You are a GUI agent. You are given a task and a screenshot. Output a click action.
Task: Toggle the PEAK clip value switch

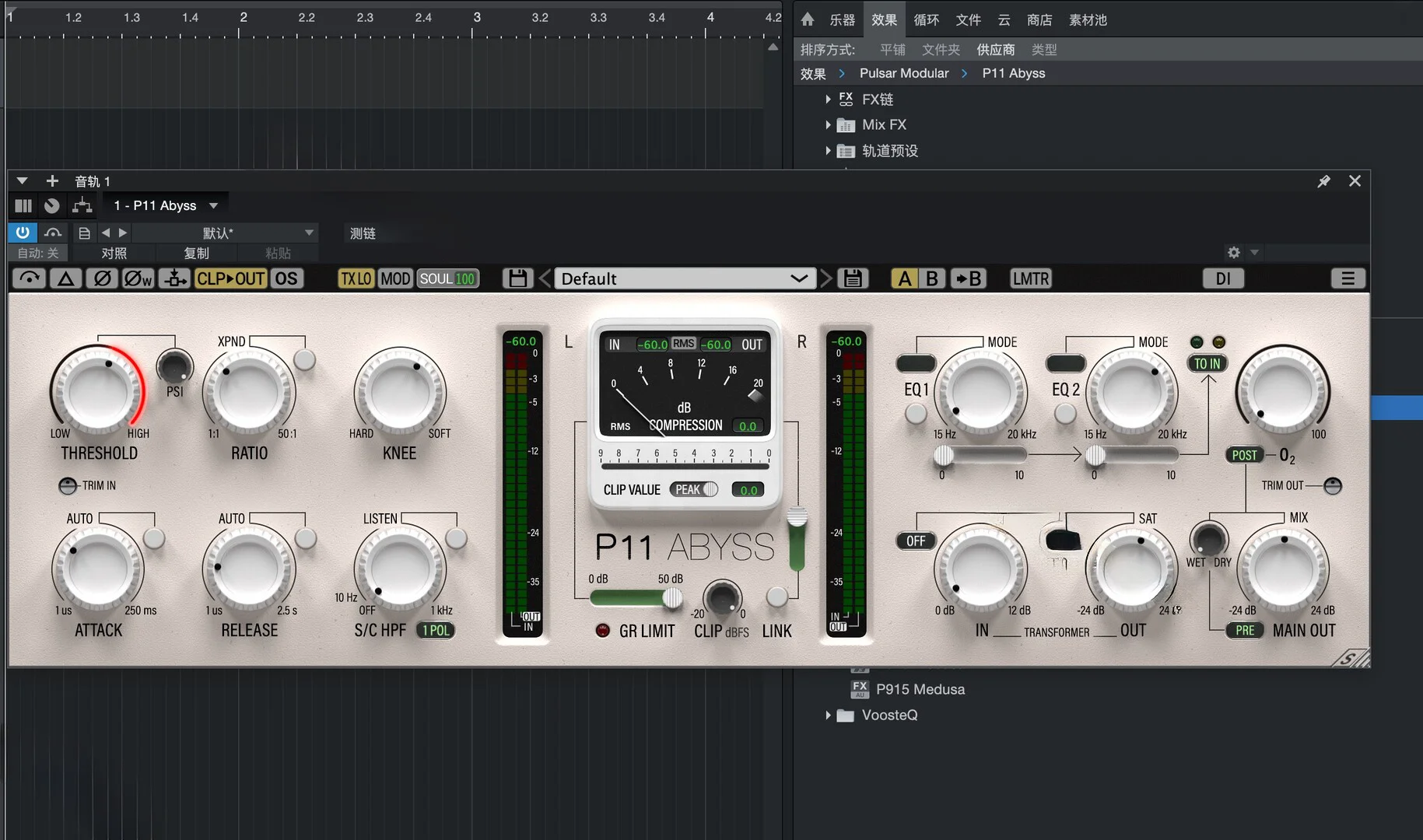(x=695, y=489)
